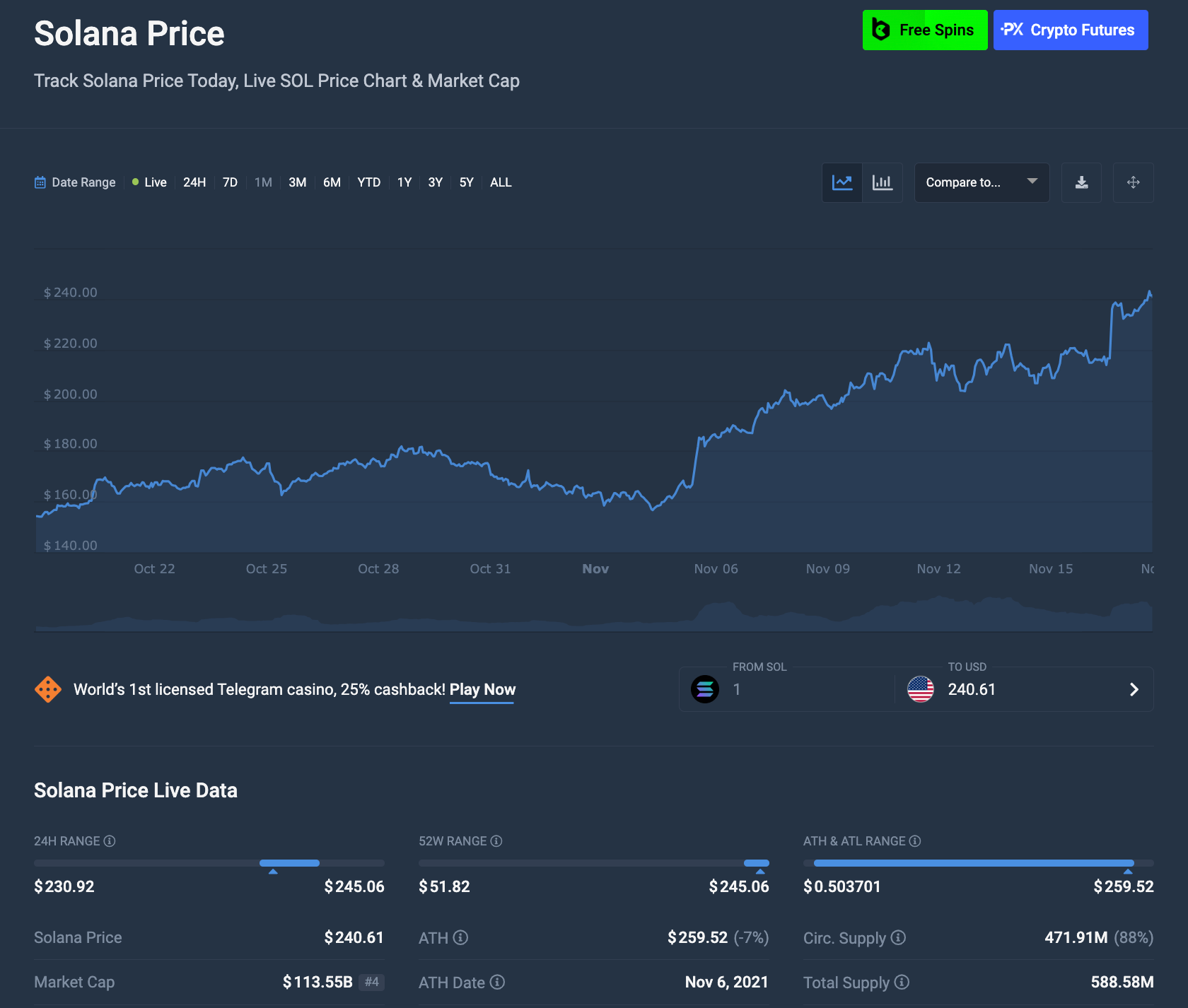The height and width of the screenshot is (1008, 1188).
Task: Click the Solana coin logo in converter
Action: click(x=705, y=689)
